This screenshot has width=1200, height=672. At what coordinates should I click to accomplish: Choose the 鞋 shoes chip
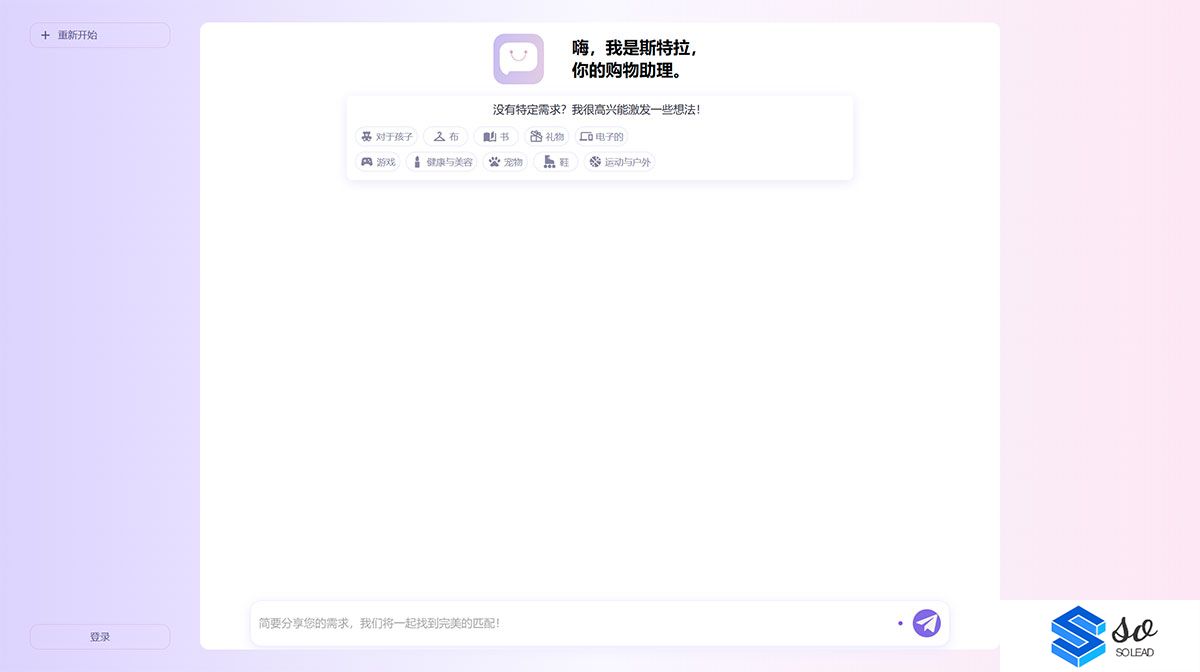click(x=556, y=162)
